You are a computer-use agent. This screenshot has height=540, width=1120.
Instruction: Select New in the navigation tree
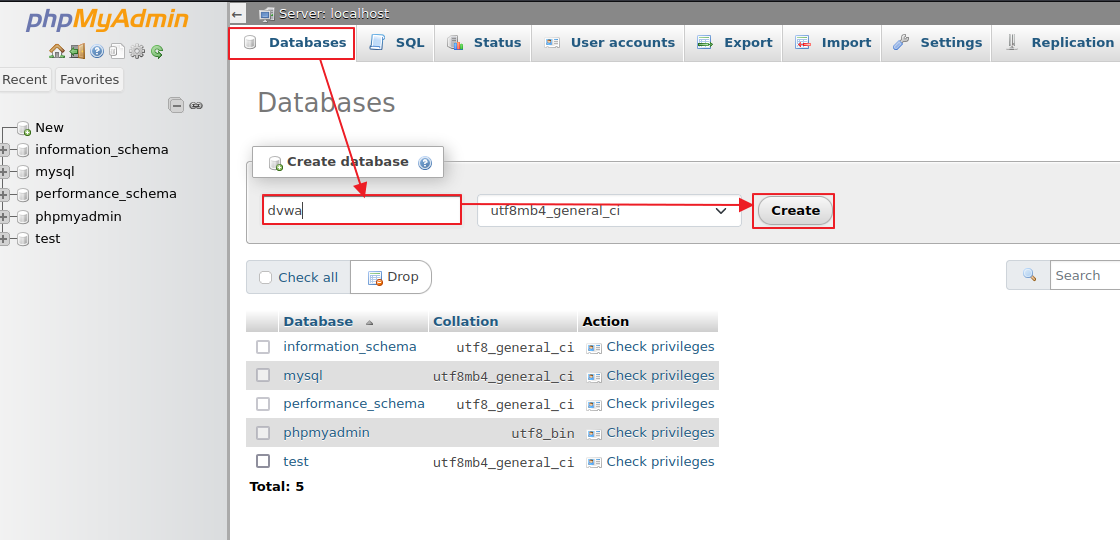coord(49,128)
